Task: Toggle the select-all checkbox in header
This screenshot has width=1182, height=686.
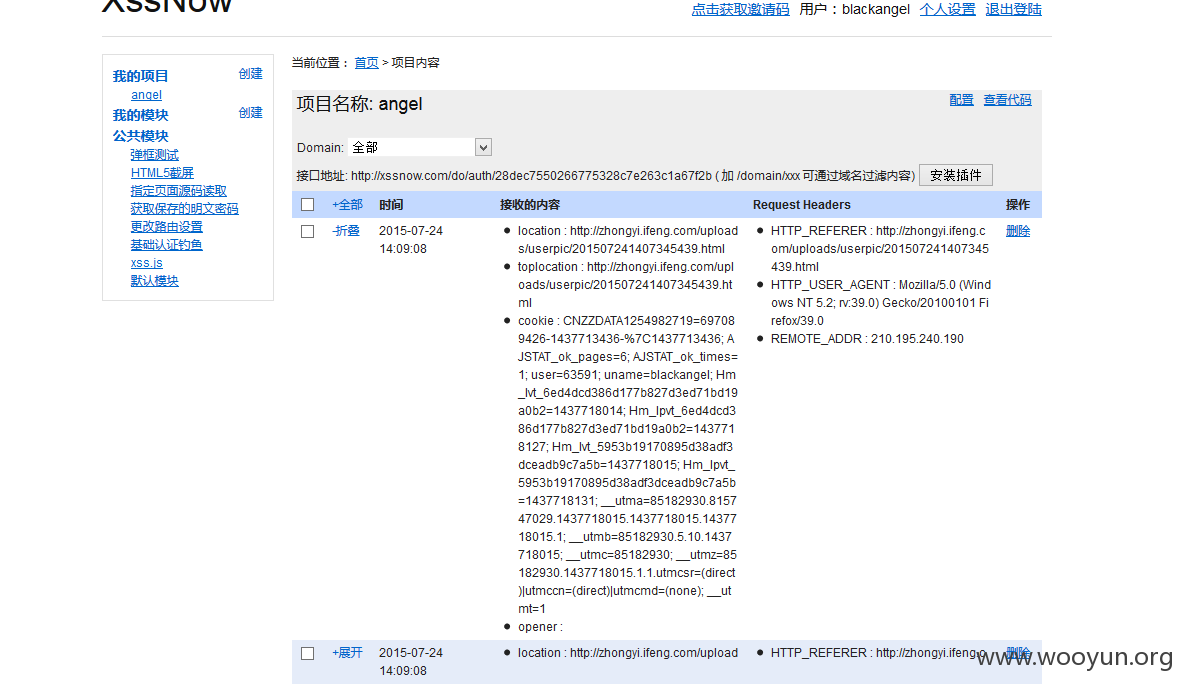Action: pos(308,205)
